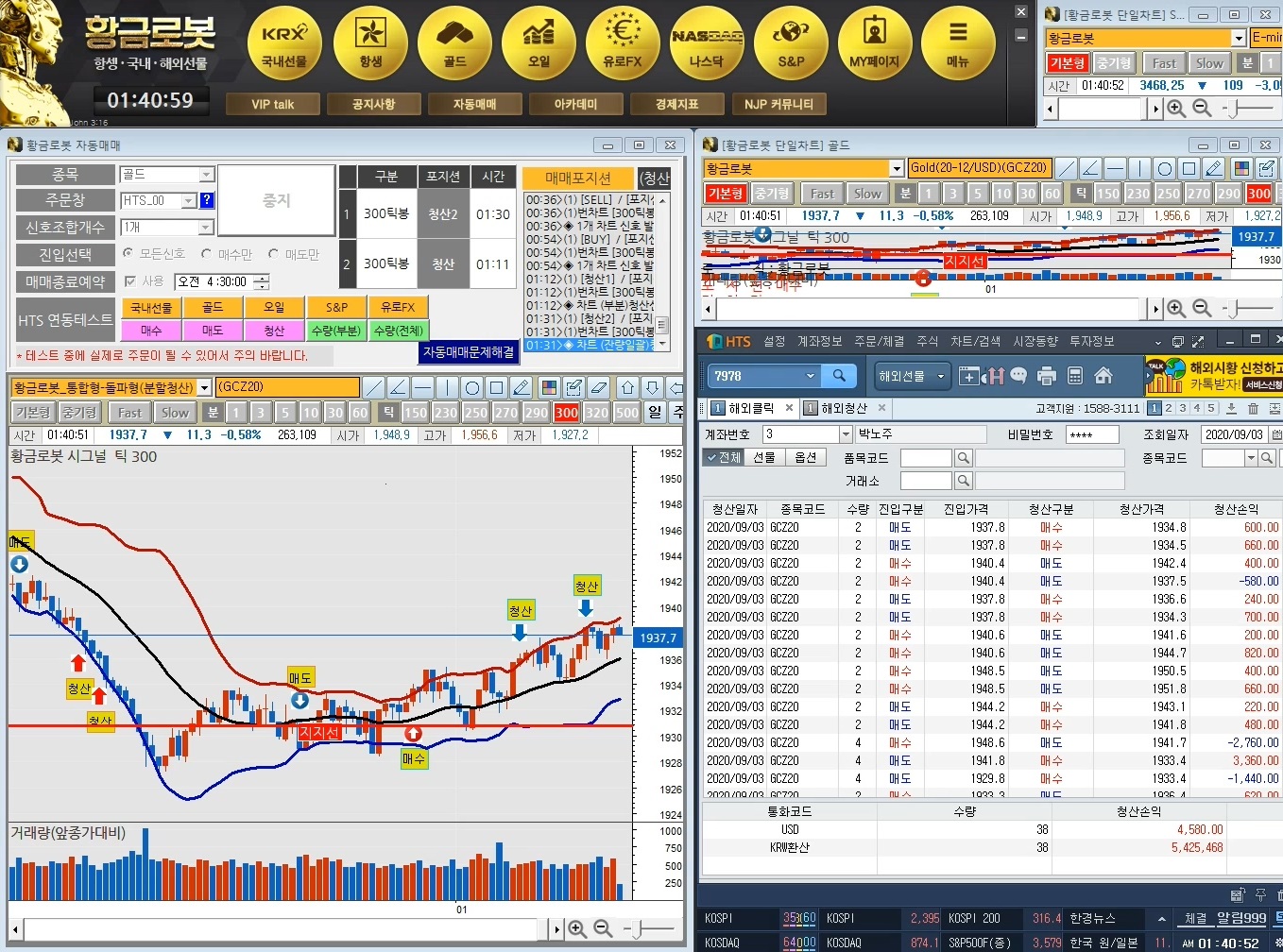
Task: Toggle the 전체 filter button
Action: point(724,457)
